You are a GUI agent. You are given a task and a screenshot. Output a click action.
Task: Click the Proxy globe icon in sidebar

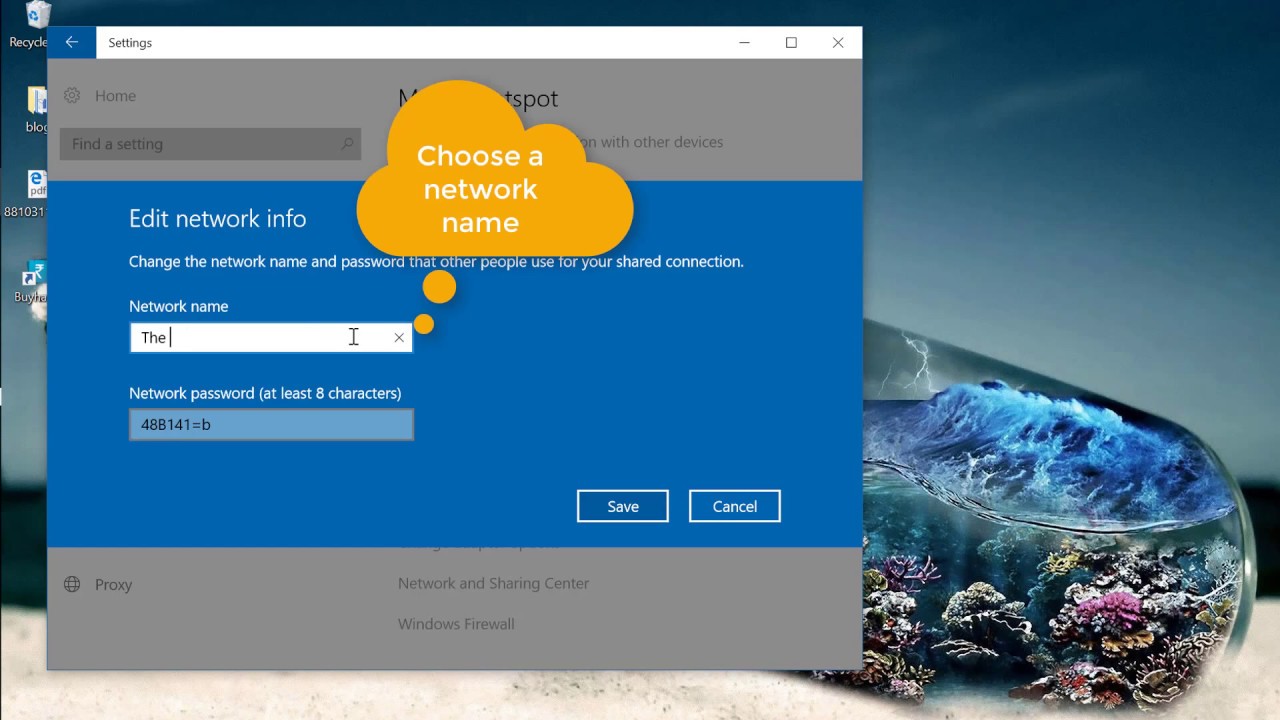pyautogui.click(x=72, y=584)
